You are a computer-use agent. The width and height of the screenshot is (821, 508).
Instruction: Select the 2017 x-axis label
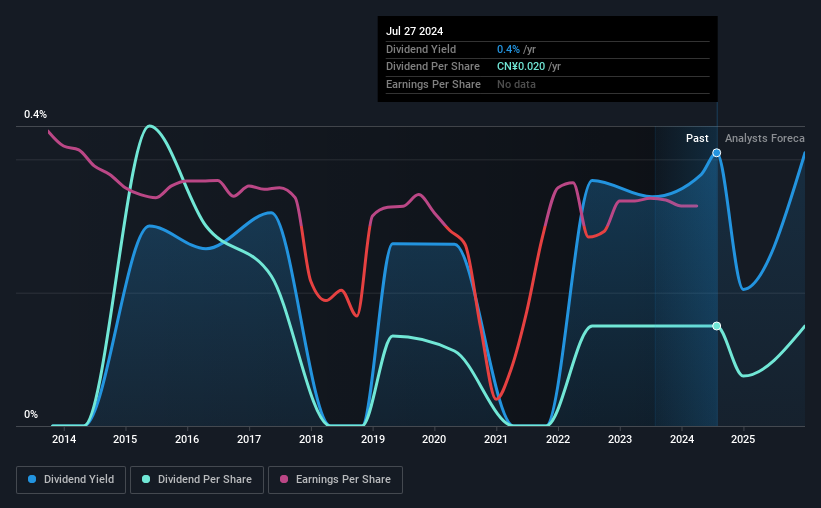point(249,439)
